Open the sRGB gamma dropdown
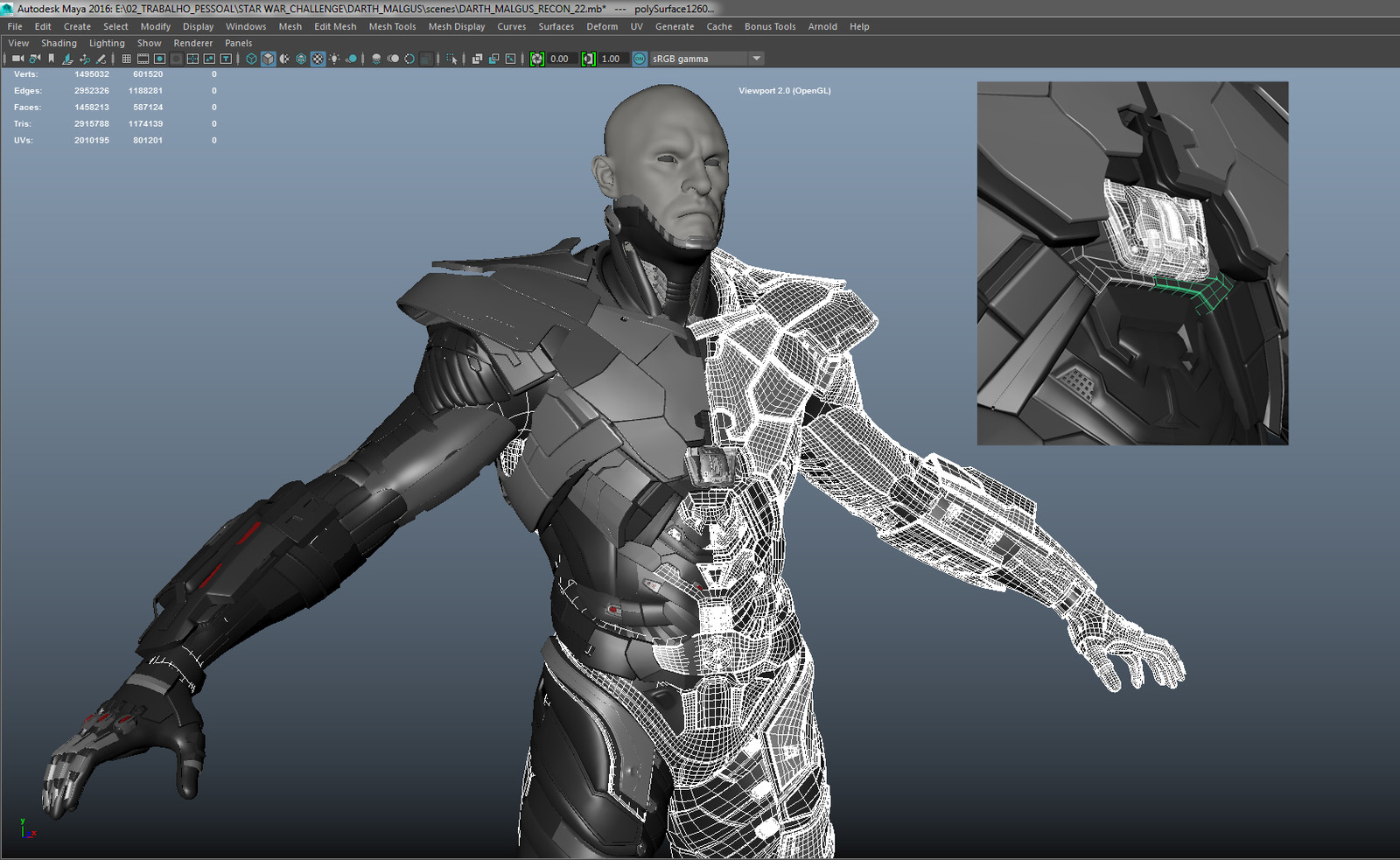The height and width of the screenshot is (860, 1400). [707, 59]
